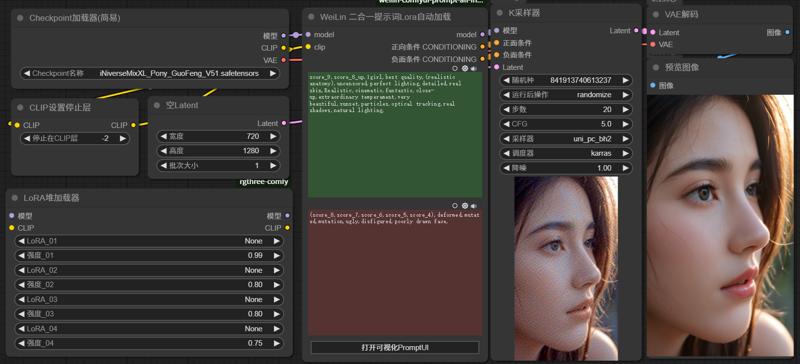Image resolution: width=800 pixels, height=364 pixels.
Task: Click the speaker icon above the green prompt box
Action: (x=473, y=68)
